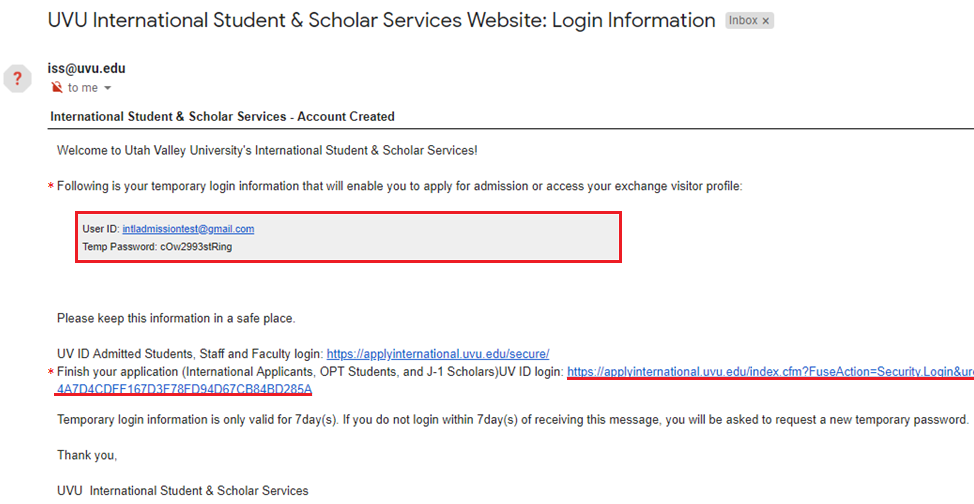Click the "Welcome to Utah Valley University's" line
The height and width of the screenshot is (504, 974).
(x=267, y=151)
